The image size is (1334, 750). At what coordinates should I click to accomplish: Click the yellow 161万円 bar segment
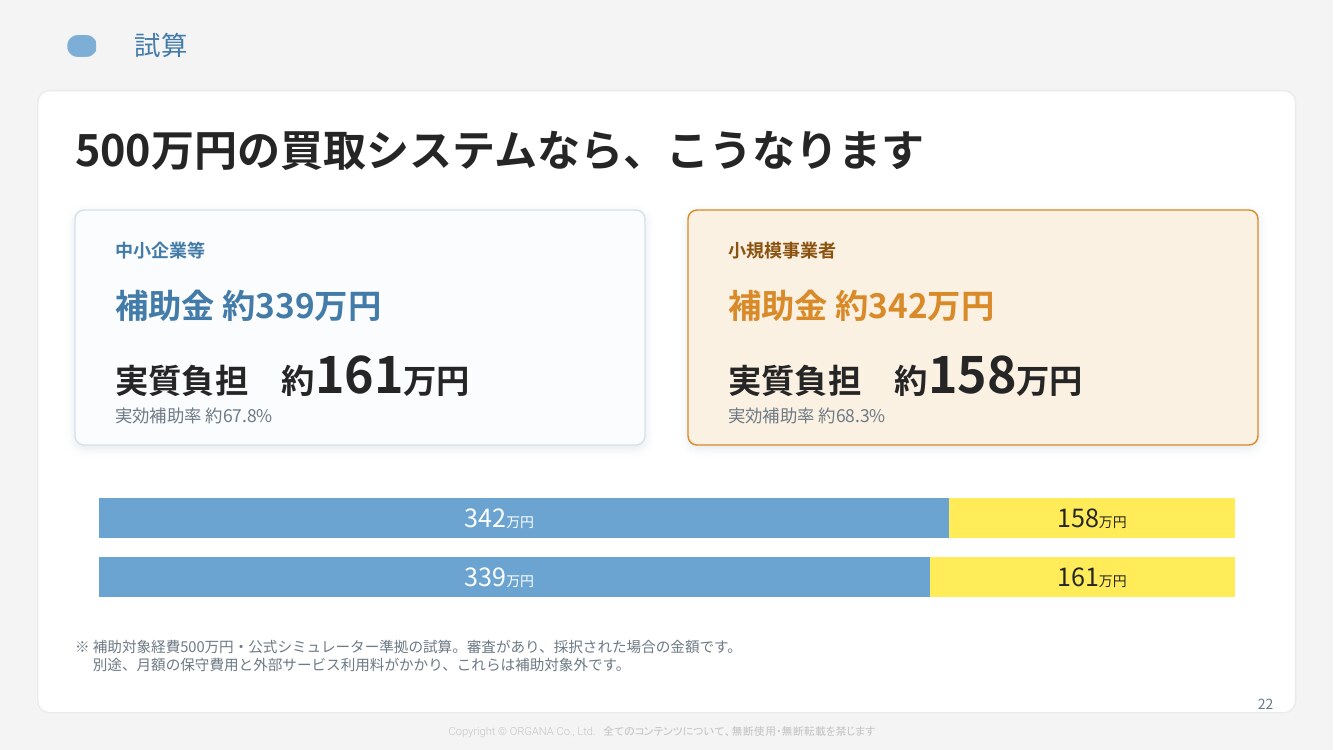pyautogui.click(x=1082, y=577)
